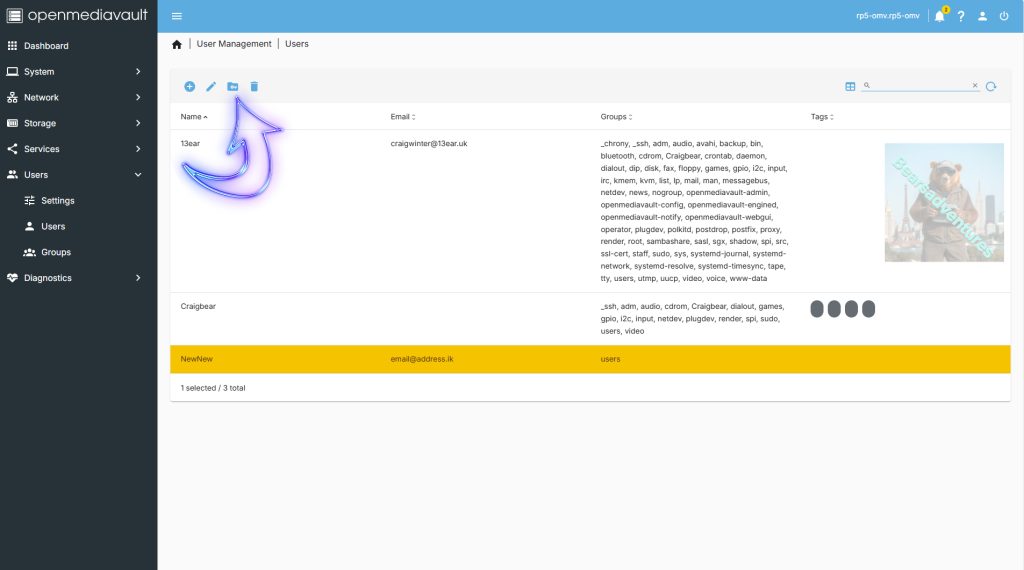
Task: Go to the home breadcrumb icon
Action: click(177, 44)
